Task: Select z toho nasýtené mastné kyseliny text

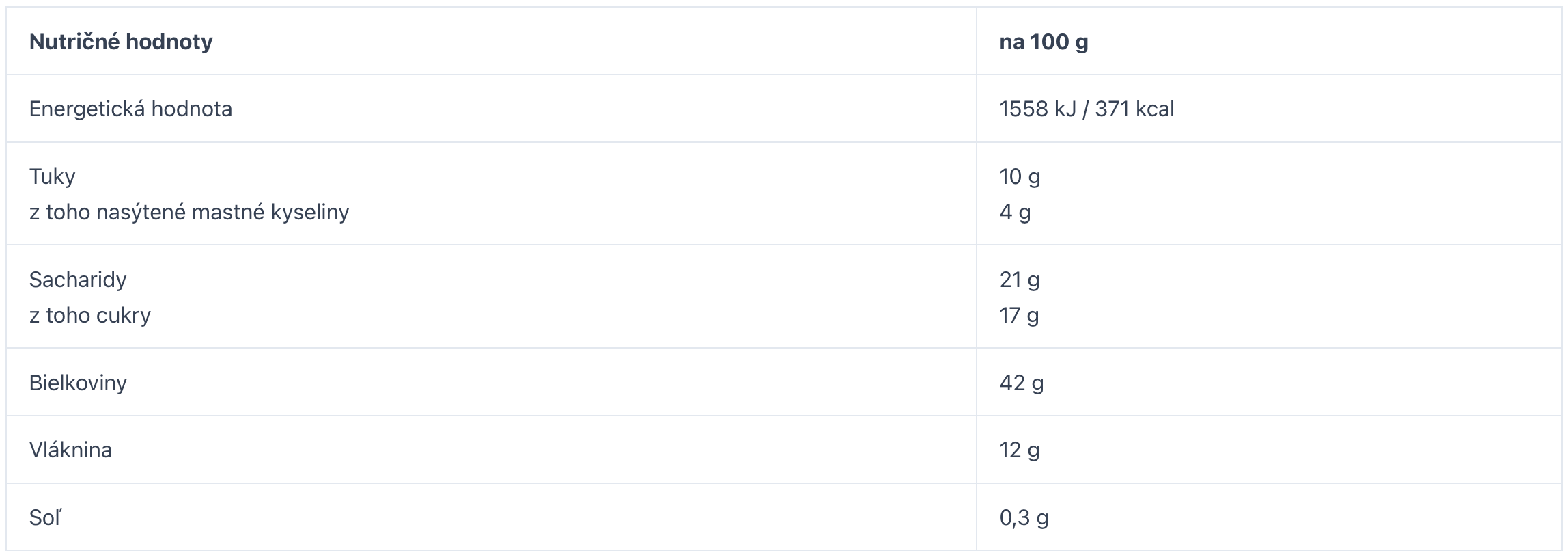Action: coord(189,212)
